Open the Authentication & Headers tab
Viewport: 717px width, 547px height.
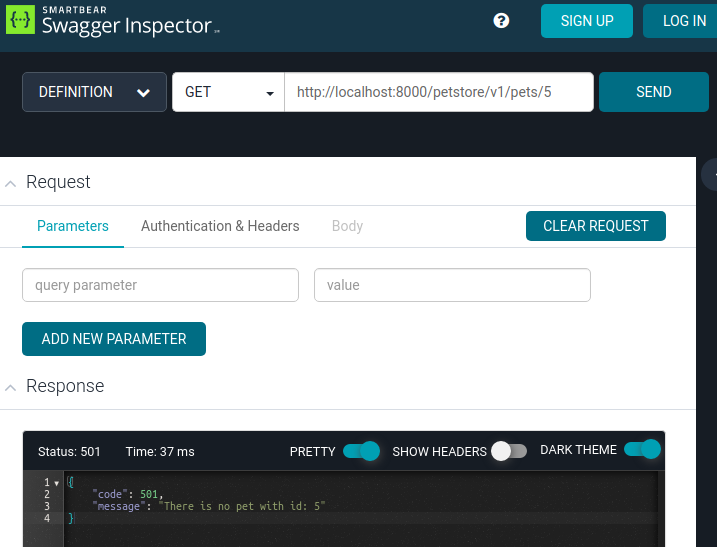220,226
